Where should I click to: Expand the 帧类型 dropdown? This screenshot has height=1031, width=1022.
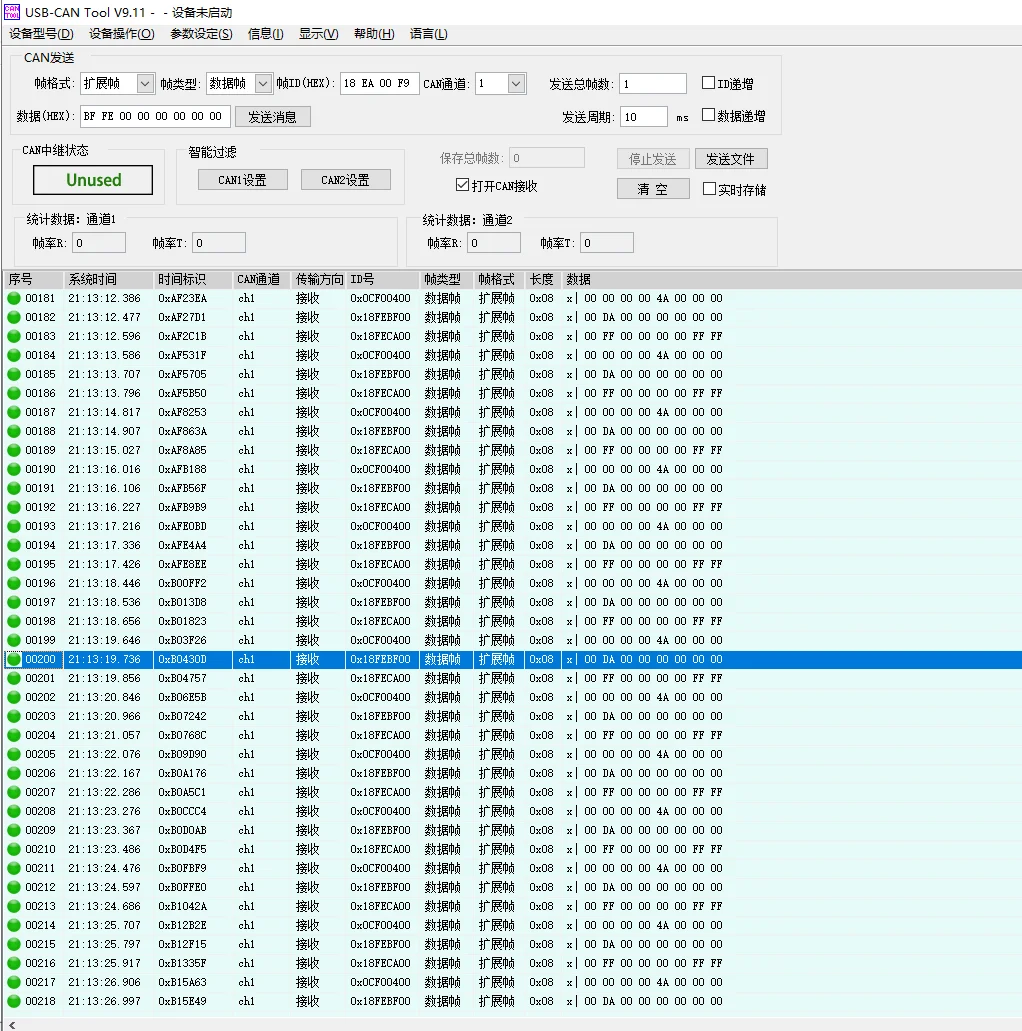click(x=263, y=84)
